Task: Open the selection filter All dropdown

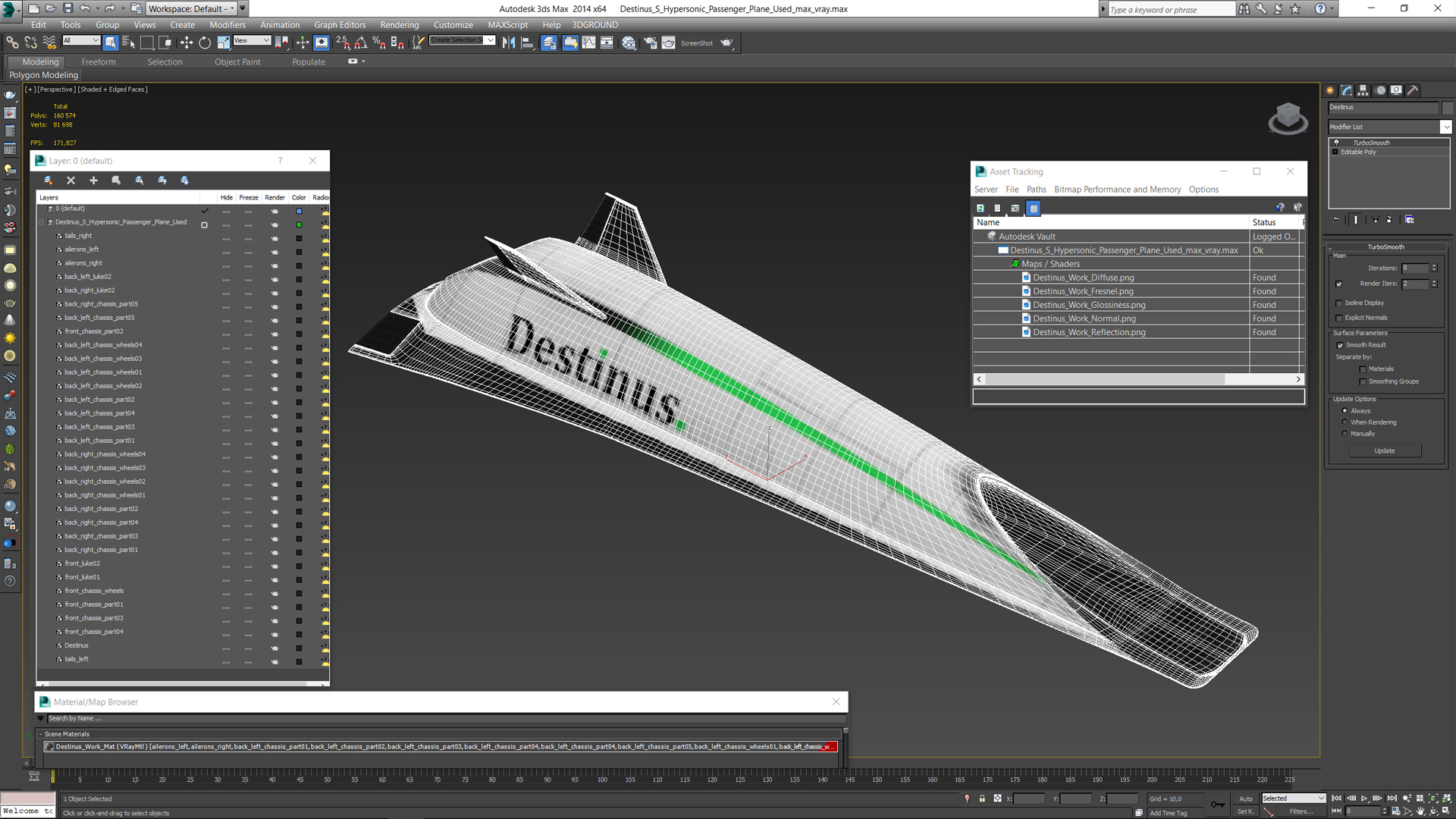Action: coord(81,40)
